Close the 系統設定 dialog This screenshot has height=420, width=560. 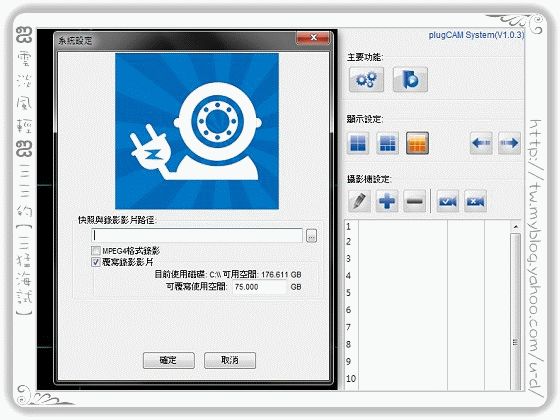click(x=313, y=38)
